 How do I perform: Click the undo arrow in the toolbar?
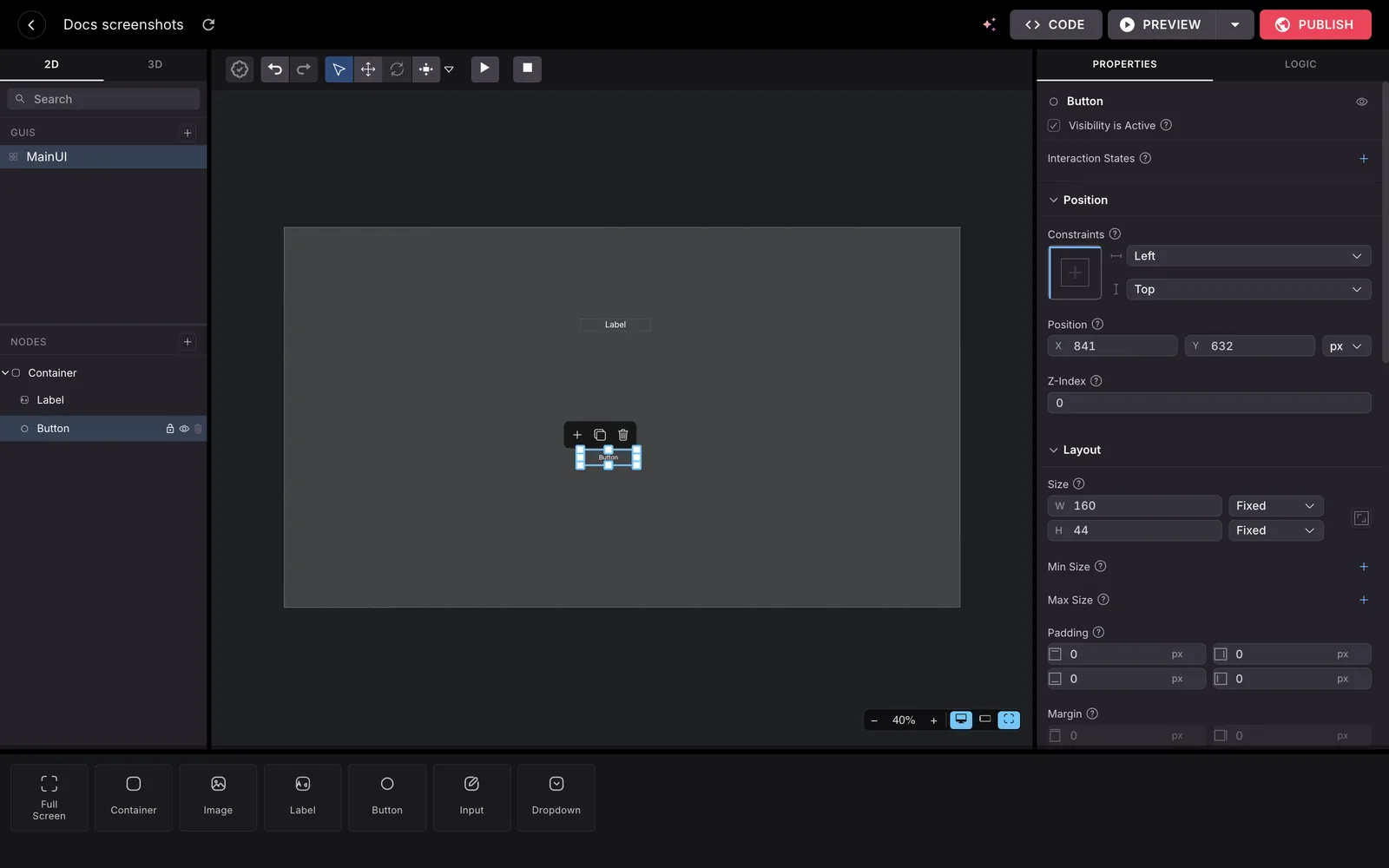click(x=275, y=69)
